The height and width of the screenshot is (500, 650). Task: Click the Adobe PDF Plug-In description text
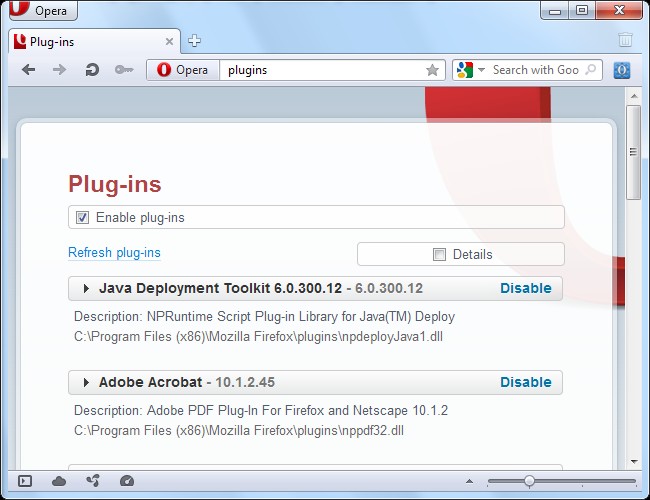coord(261,410)
